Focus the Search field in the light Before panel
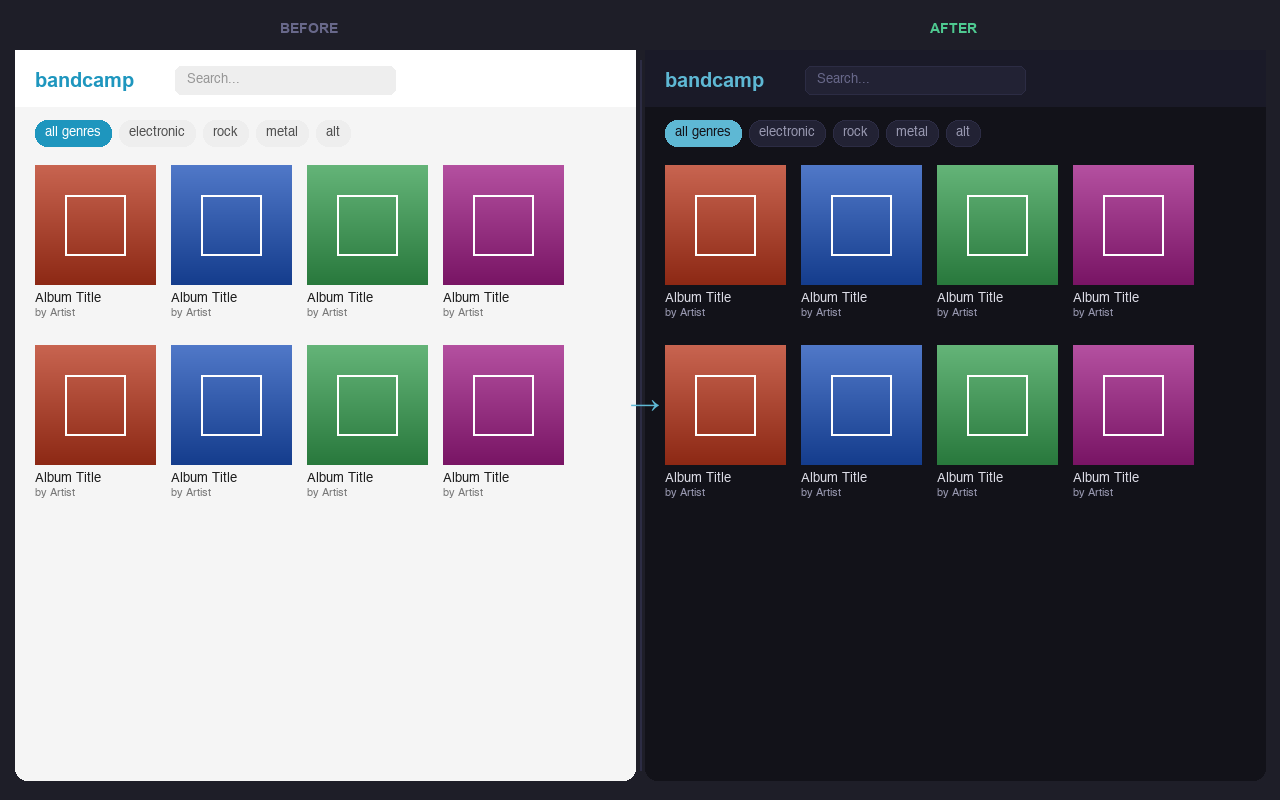1280x800 pixels. [285, 80]
